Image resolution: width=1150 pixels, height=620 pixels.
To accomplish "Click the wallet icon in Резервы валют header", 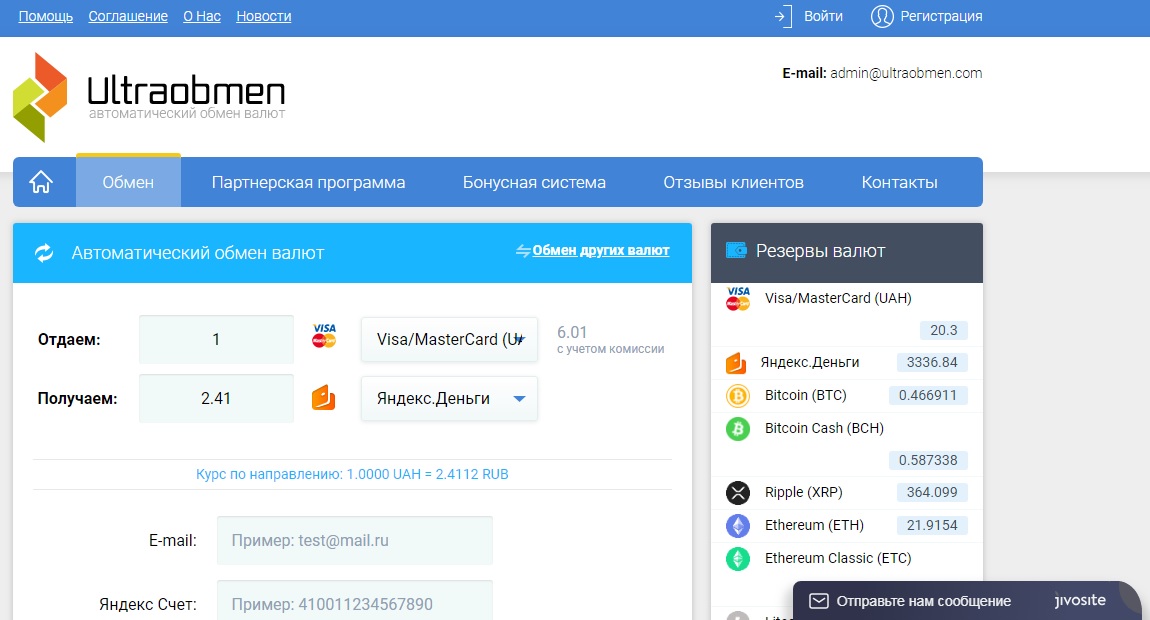I will point(736,250).
